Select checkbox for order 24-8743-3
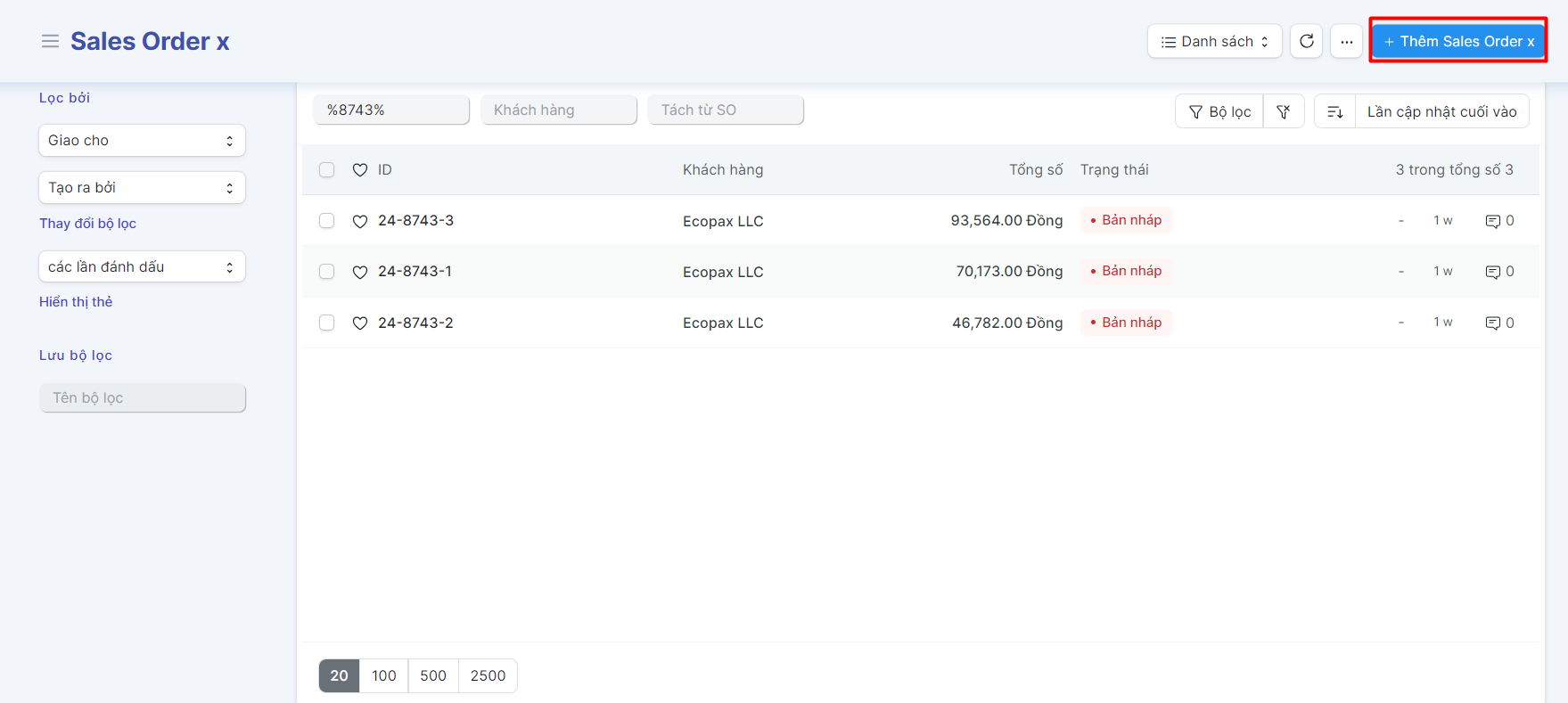This screenshot has width=1568, height=703. (327, 221)
